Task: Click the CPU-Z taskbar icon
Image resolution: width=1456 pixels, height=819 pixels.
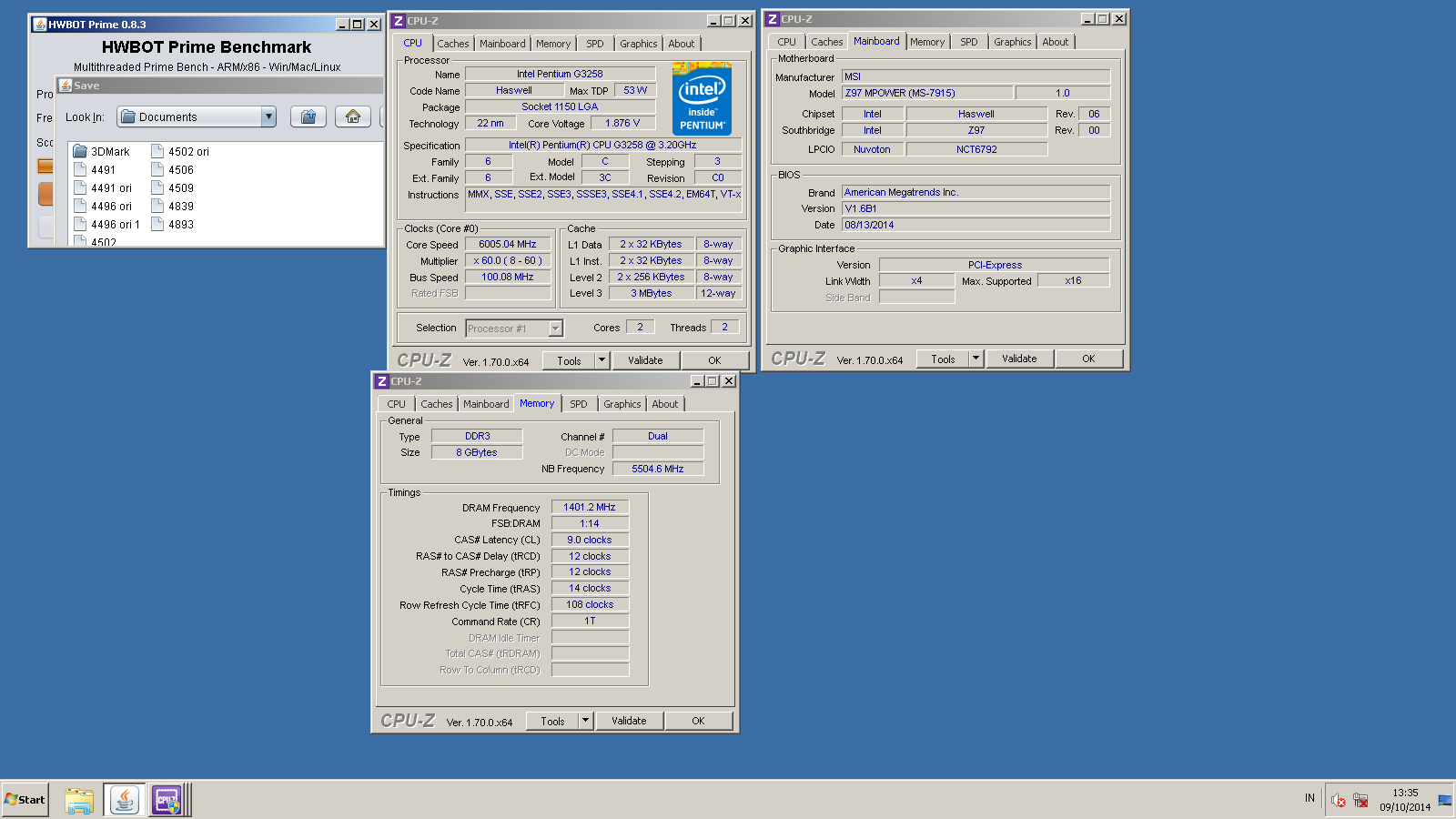Action: [x=167, y=801]
